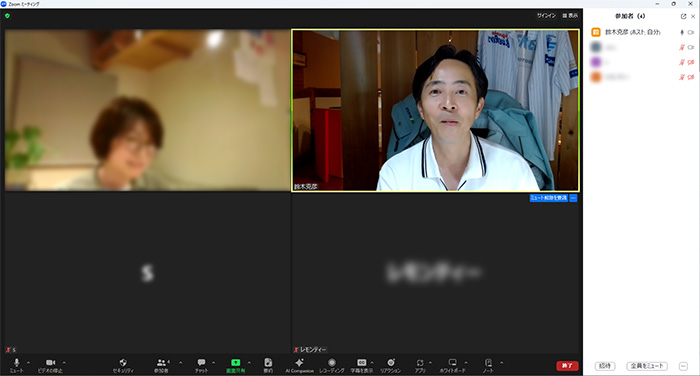Click 鈴木克彦 name label on video
The height and width of the screenshot is (376, 700).
(x=306, y=186)
